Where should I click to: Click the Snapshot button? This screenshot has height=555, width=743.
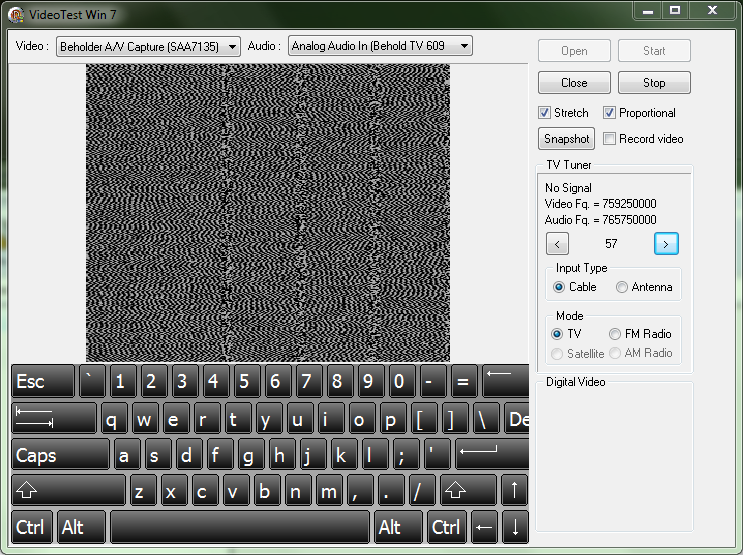click(566, 139)
